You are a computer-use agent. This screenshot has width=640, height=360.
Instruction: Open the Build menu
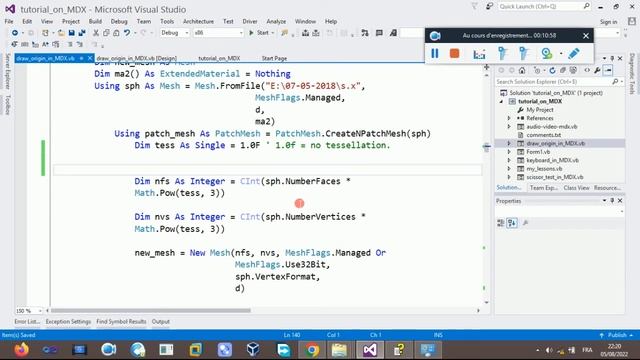click(95, 21)
